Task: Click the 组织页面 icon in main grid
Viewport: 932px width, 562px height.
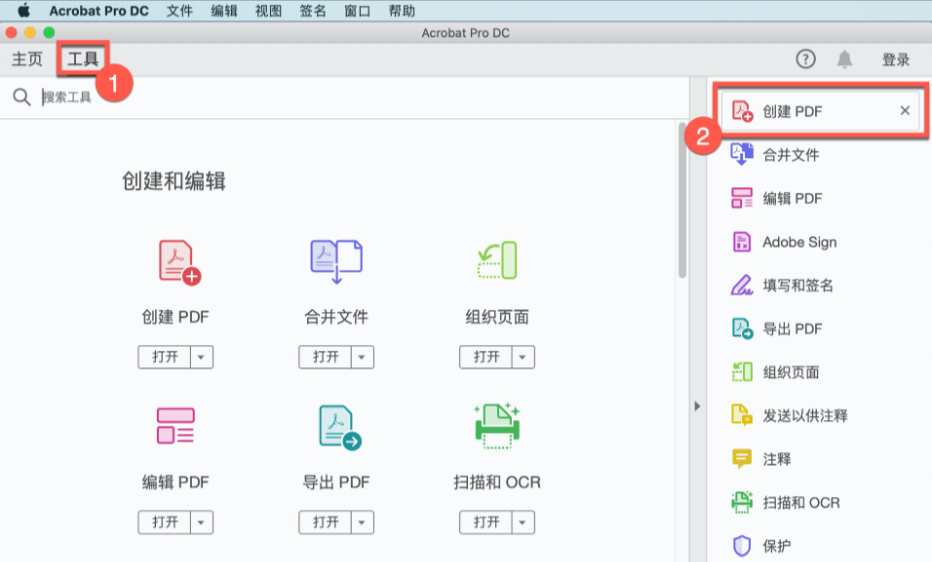Action: (x=497, y=260)
